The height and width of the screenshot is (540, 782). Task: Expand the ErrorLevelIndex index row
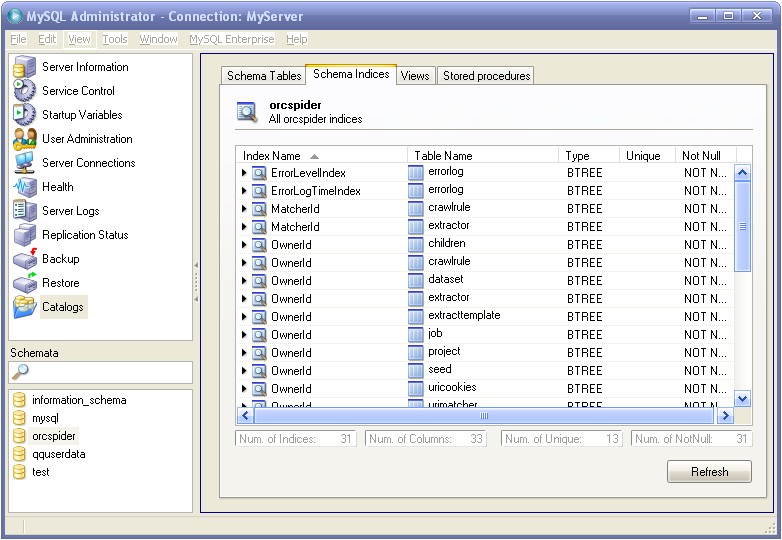pos(244,173)
